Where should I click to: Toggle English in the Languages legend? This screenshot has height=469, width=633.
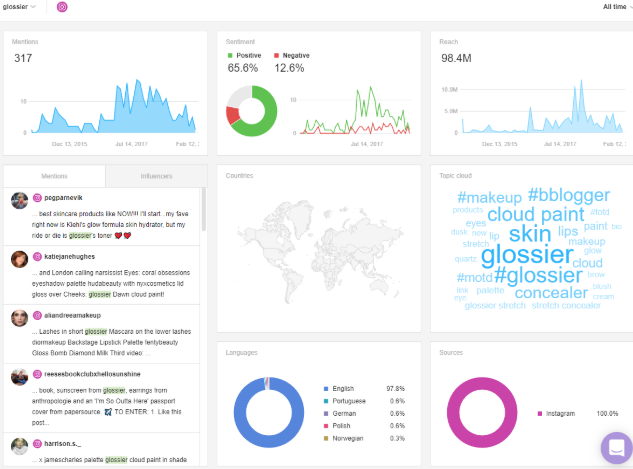point(339,389)
